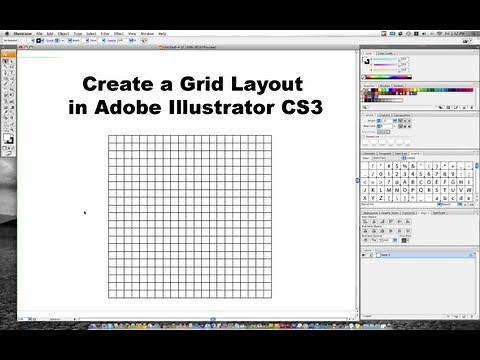
Task: Click the Vertical Distribute Top icon
Action: tap(365, 231)
